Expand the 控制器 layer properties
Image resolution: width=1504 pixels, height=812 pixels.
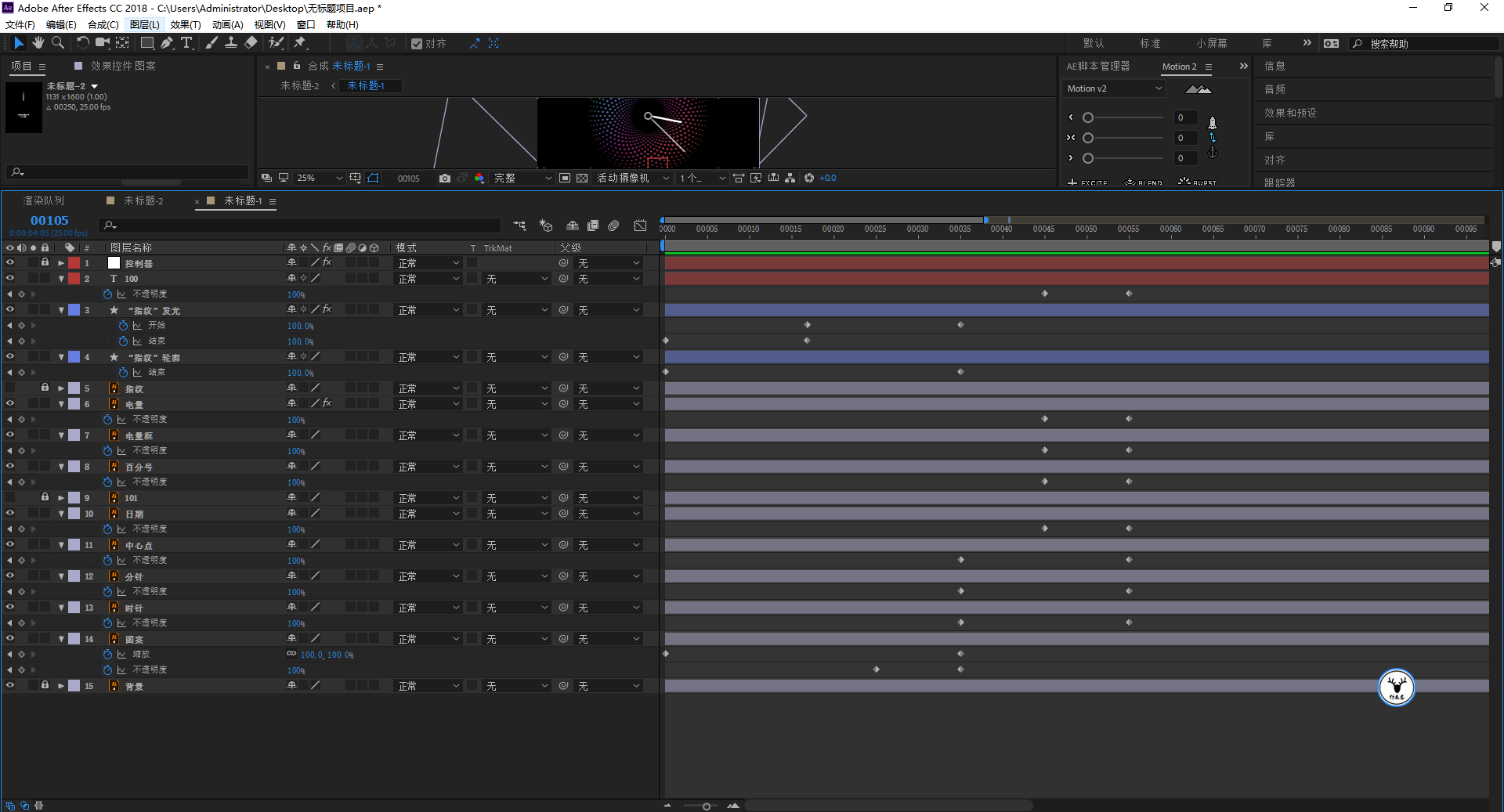coord(61,263)
